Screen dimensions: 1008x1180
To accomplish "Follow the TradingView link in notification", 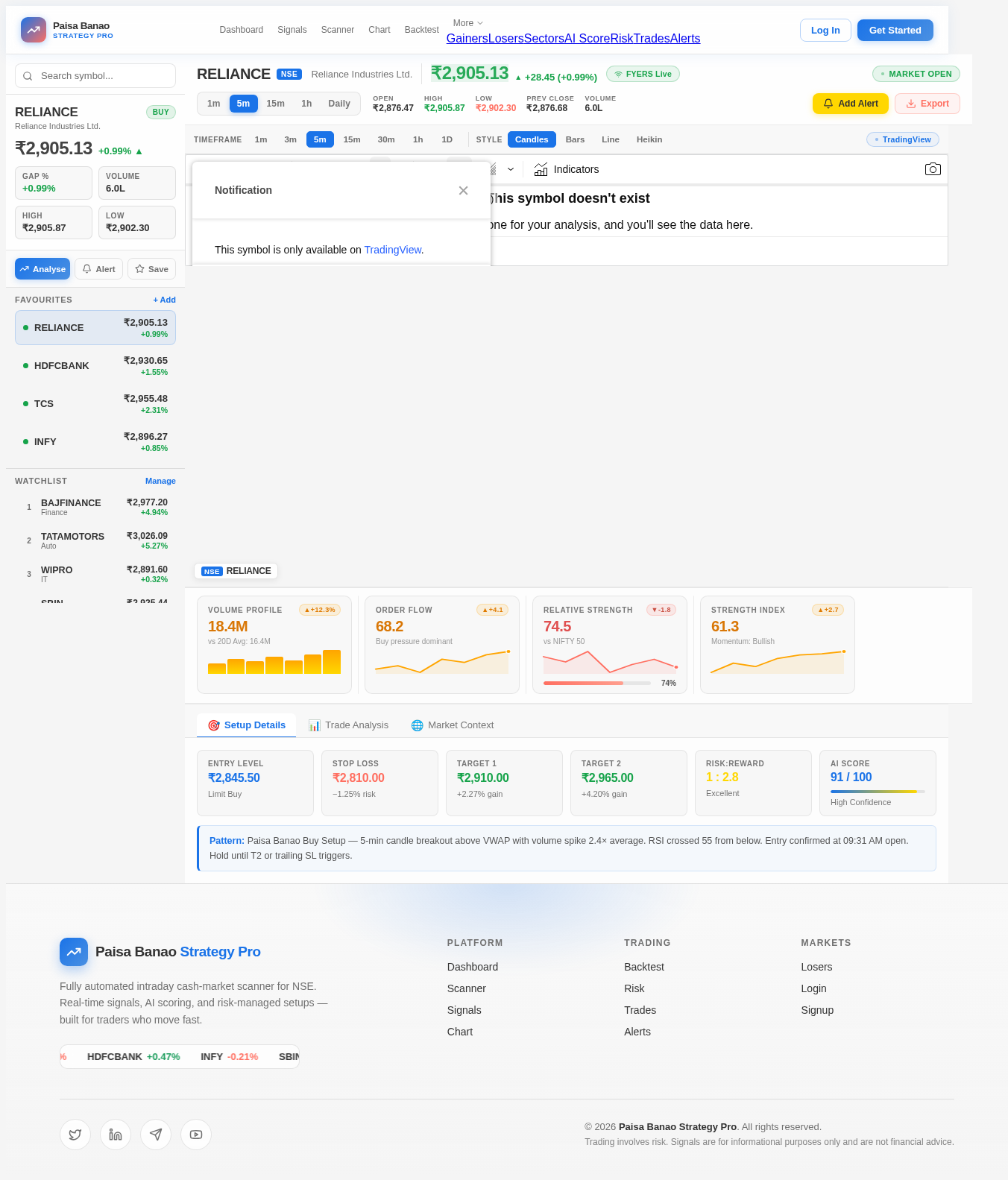I will point(393,250).
